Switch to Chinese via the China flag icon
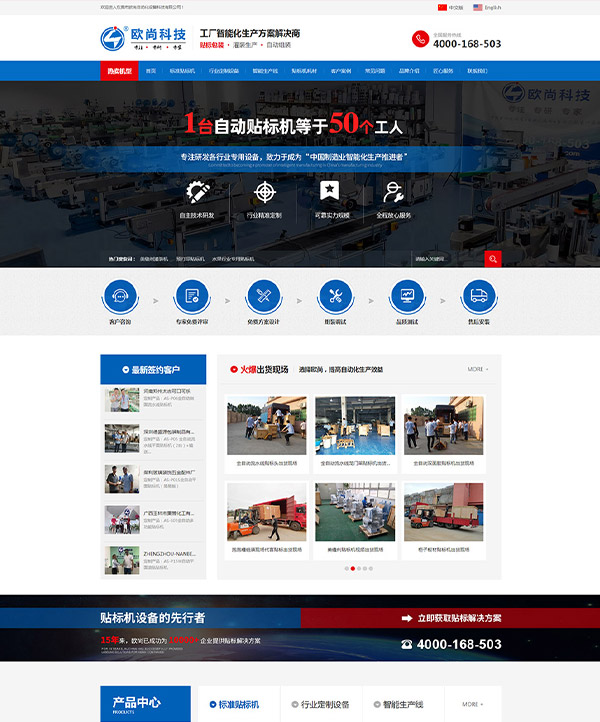The height and width of the screenshot is (722, 600). pyautogui.click(x=442, y=7)
